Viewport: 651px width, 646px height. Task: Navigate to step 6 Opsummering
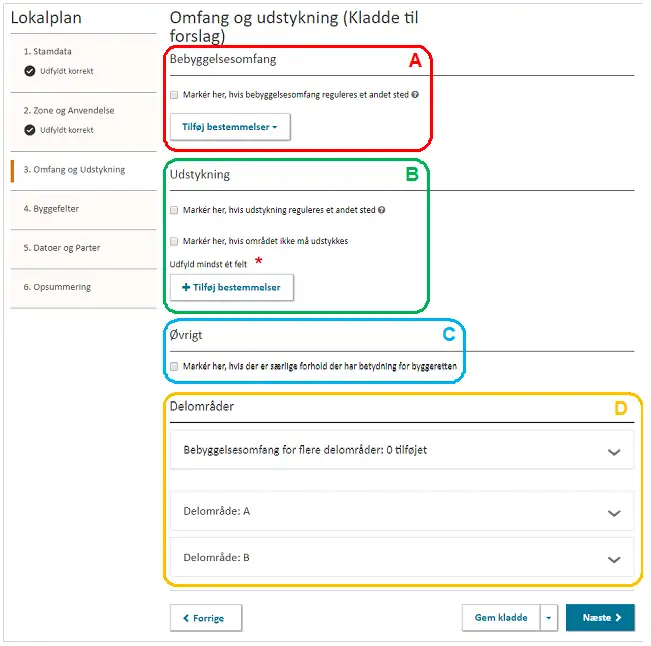tap(57, 287)
